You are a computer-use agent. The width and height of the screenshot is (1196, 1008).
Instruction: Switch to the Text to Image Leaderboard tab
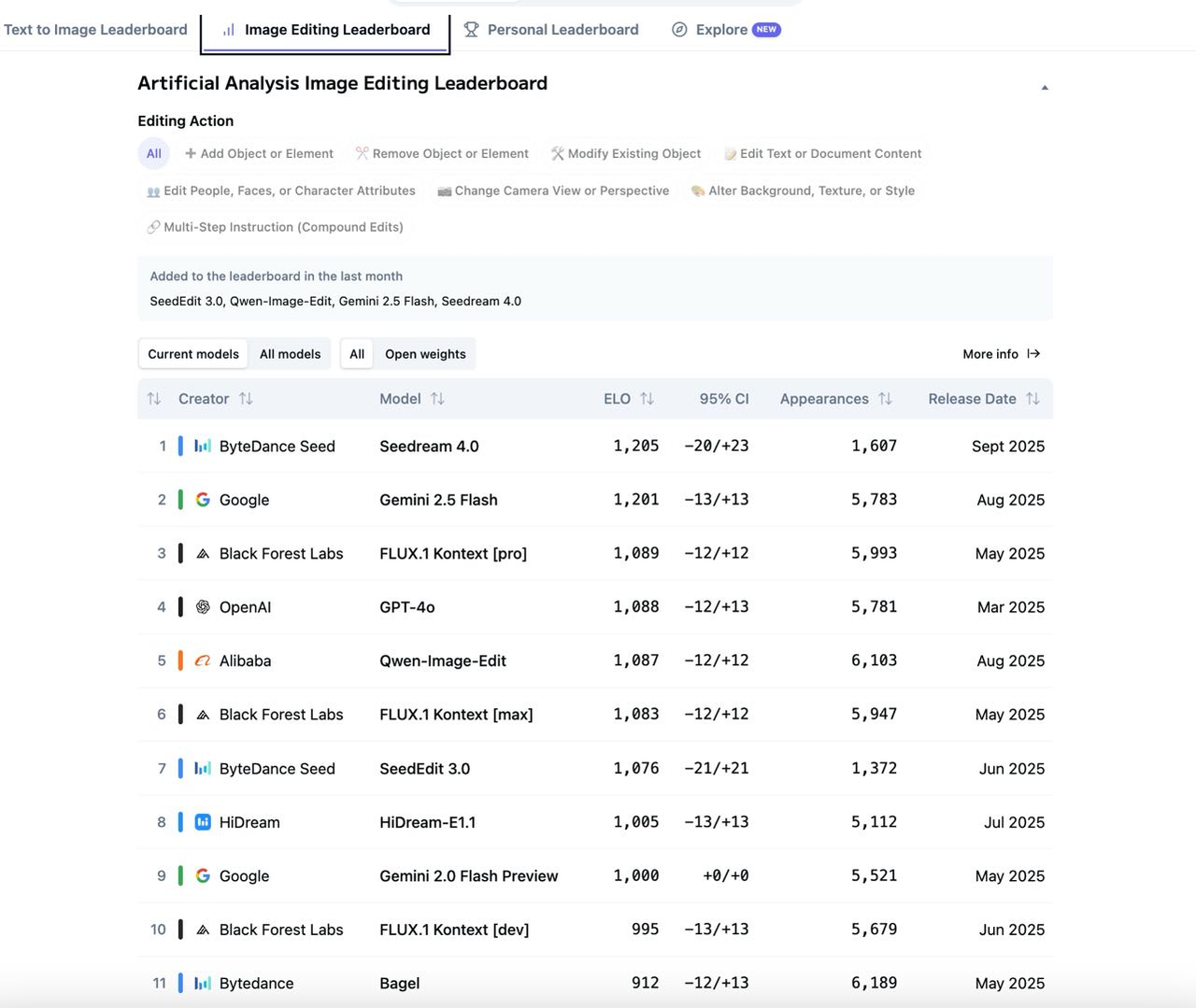point(95,30)
